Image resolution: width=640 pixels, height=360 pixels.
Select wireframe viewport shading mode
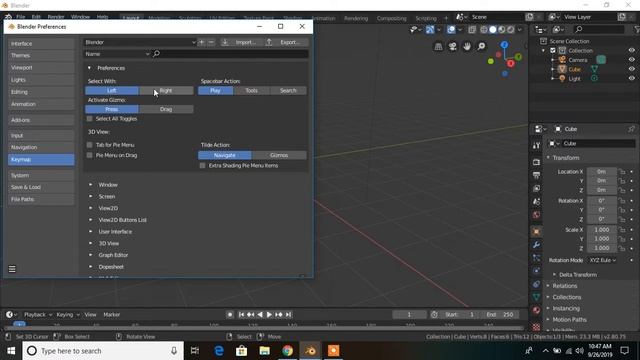tap(484, 29)
